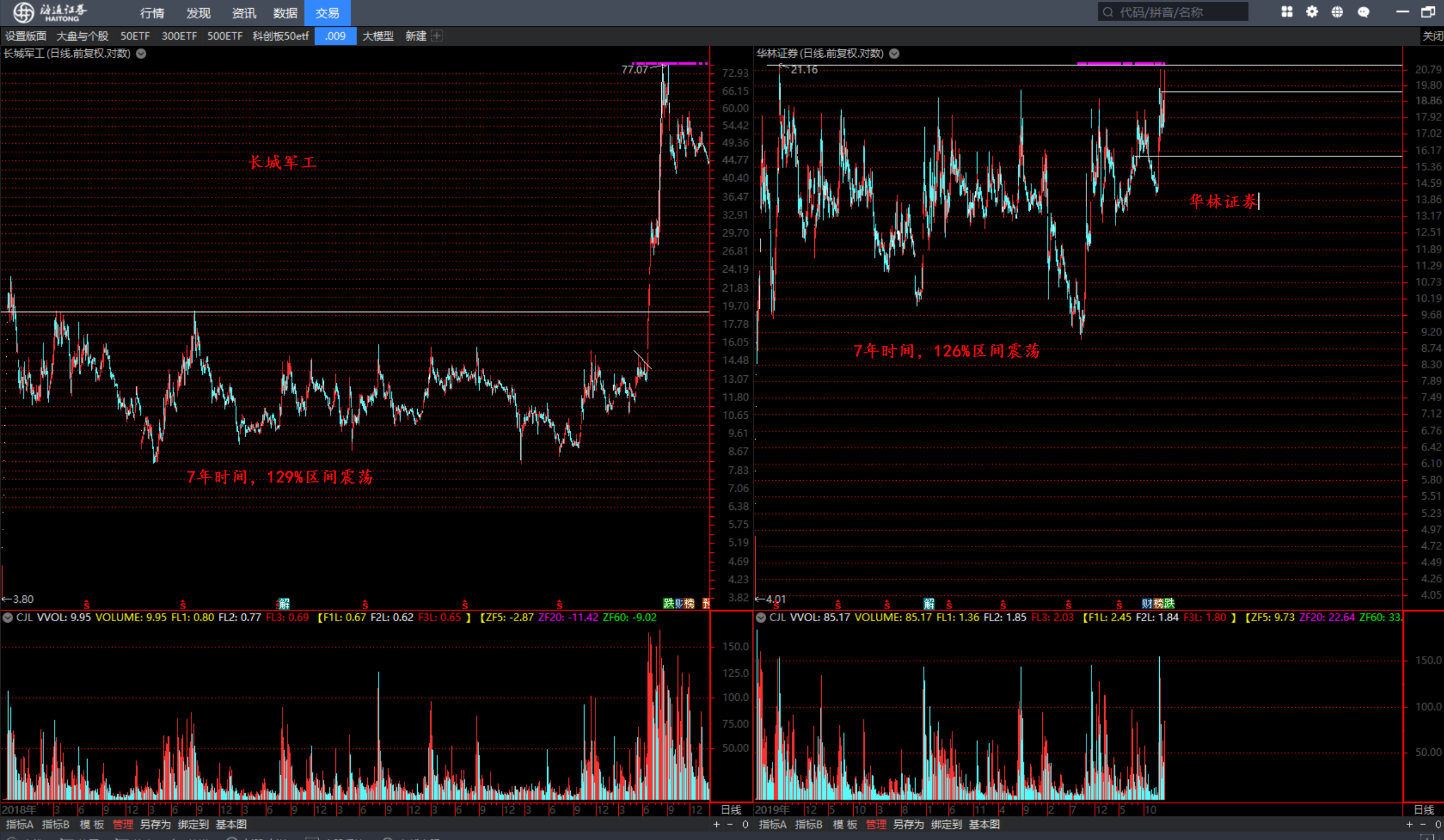This screenshot has width=1444, height=840.
Task: Click the globe network icon
Action: 1337,12
